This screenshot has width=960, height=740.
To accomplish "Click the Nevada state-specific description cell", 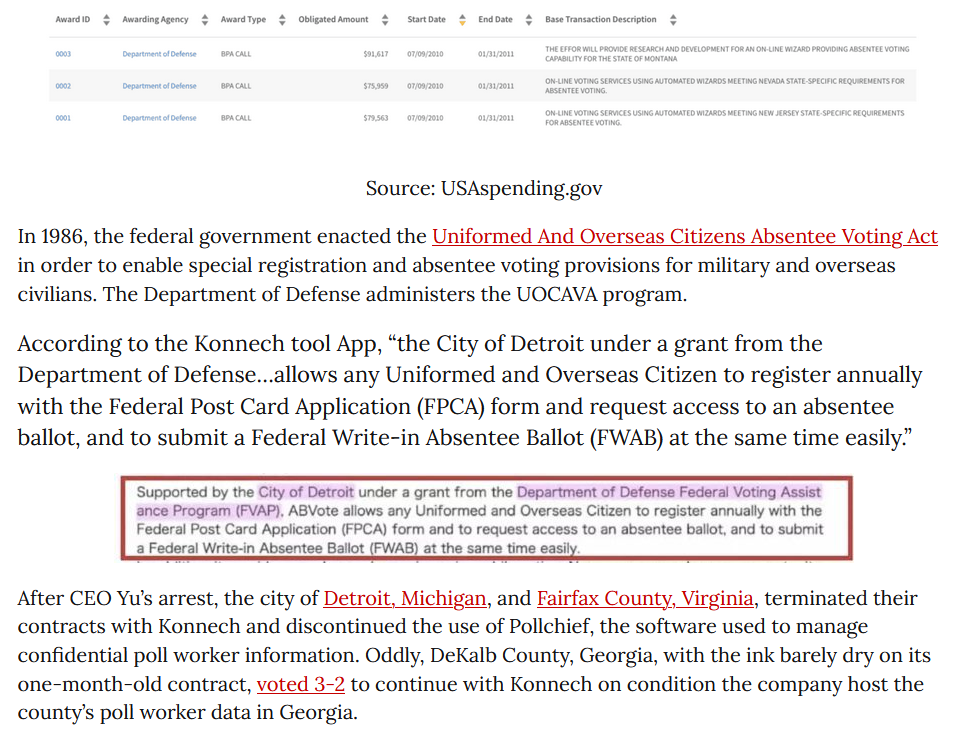I will 724,86.
